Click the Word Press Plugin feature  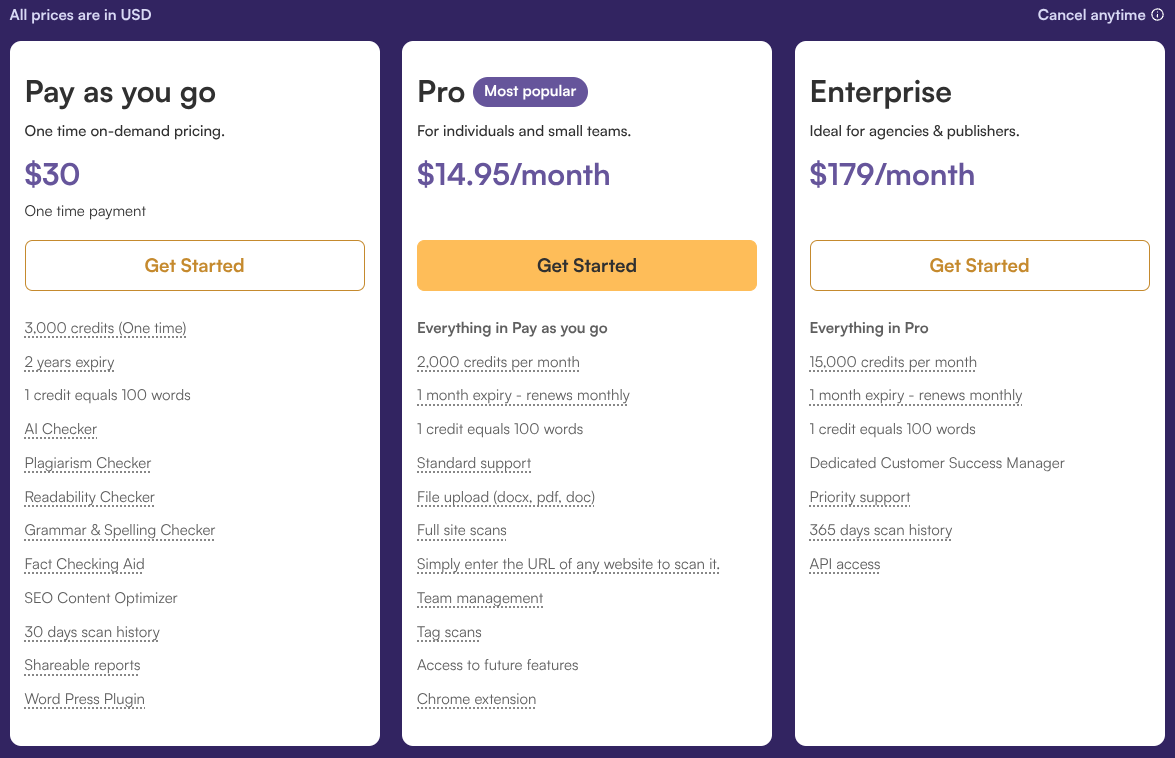click(85, 699)
